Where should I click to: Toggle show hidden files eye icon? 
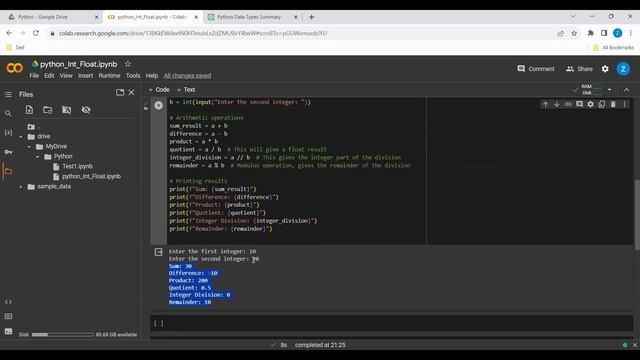click(x=86, y=110)
